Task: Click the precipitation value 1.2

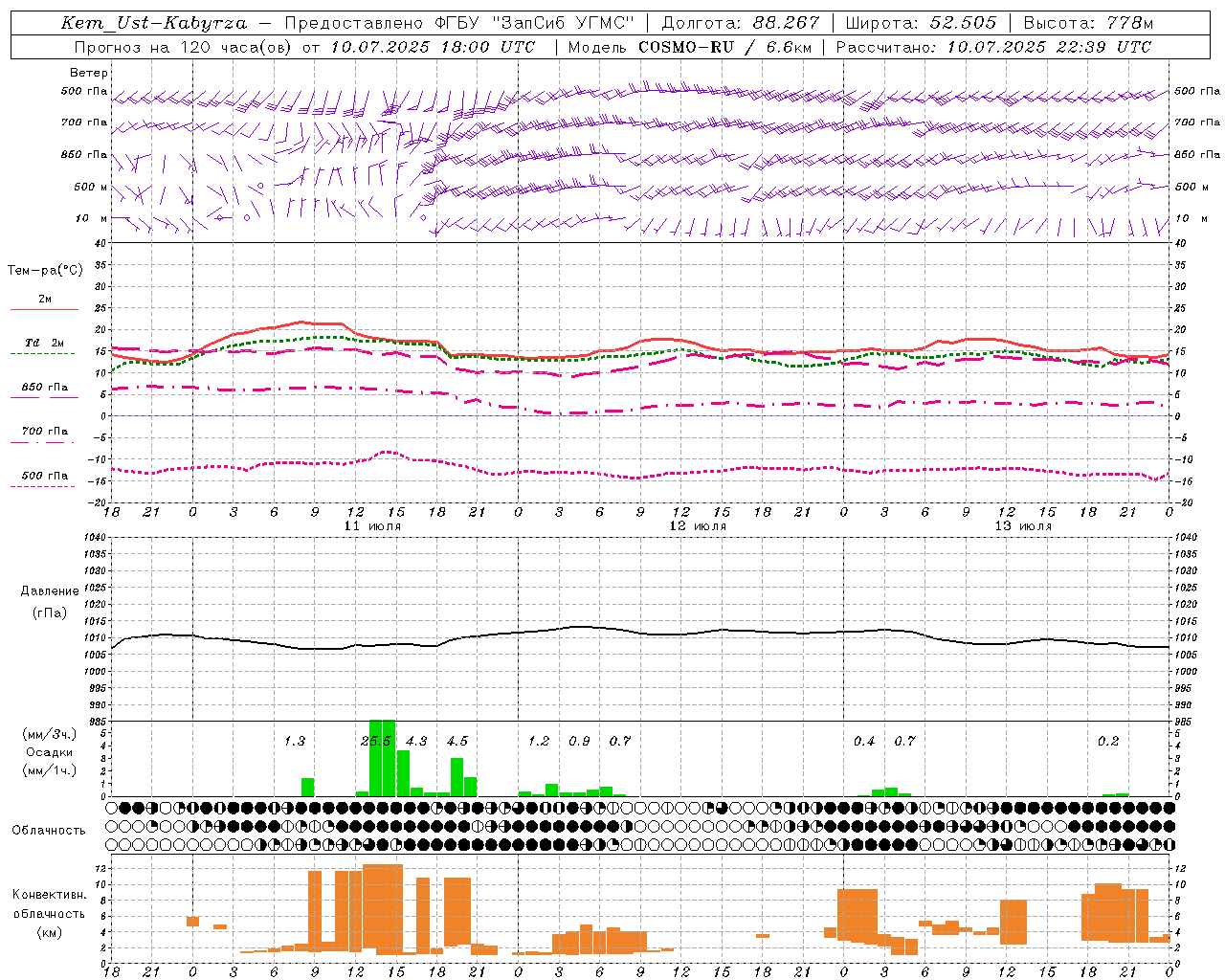Action: [539, 741]
